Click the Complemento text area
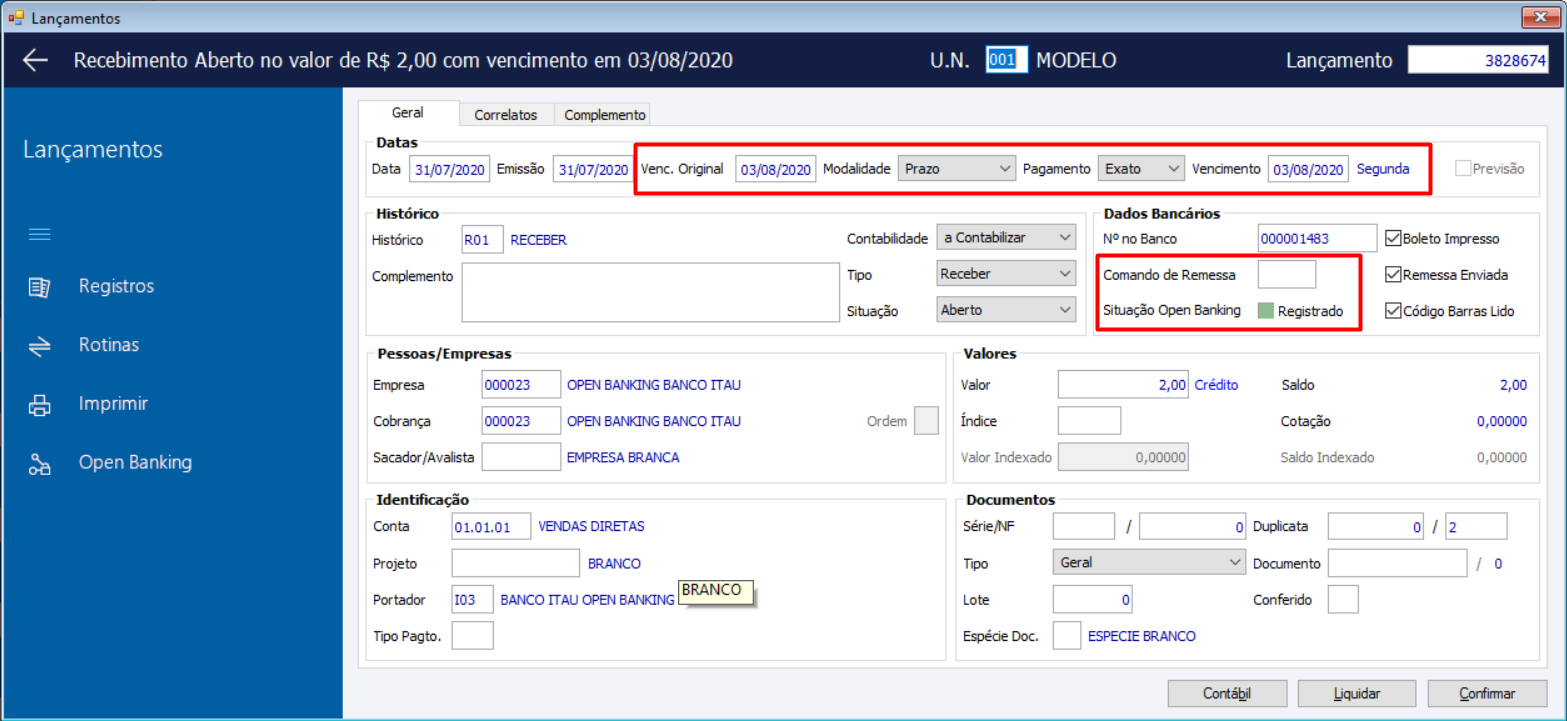1567x721 pixels. click(649, 291)
